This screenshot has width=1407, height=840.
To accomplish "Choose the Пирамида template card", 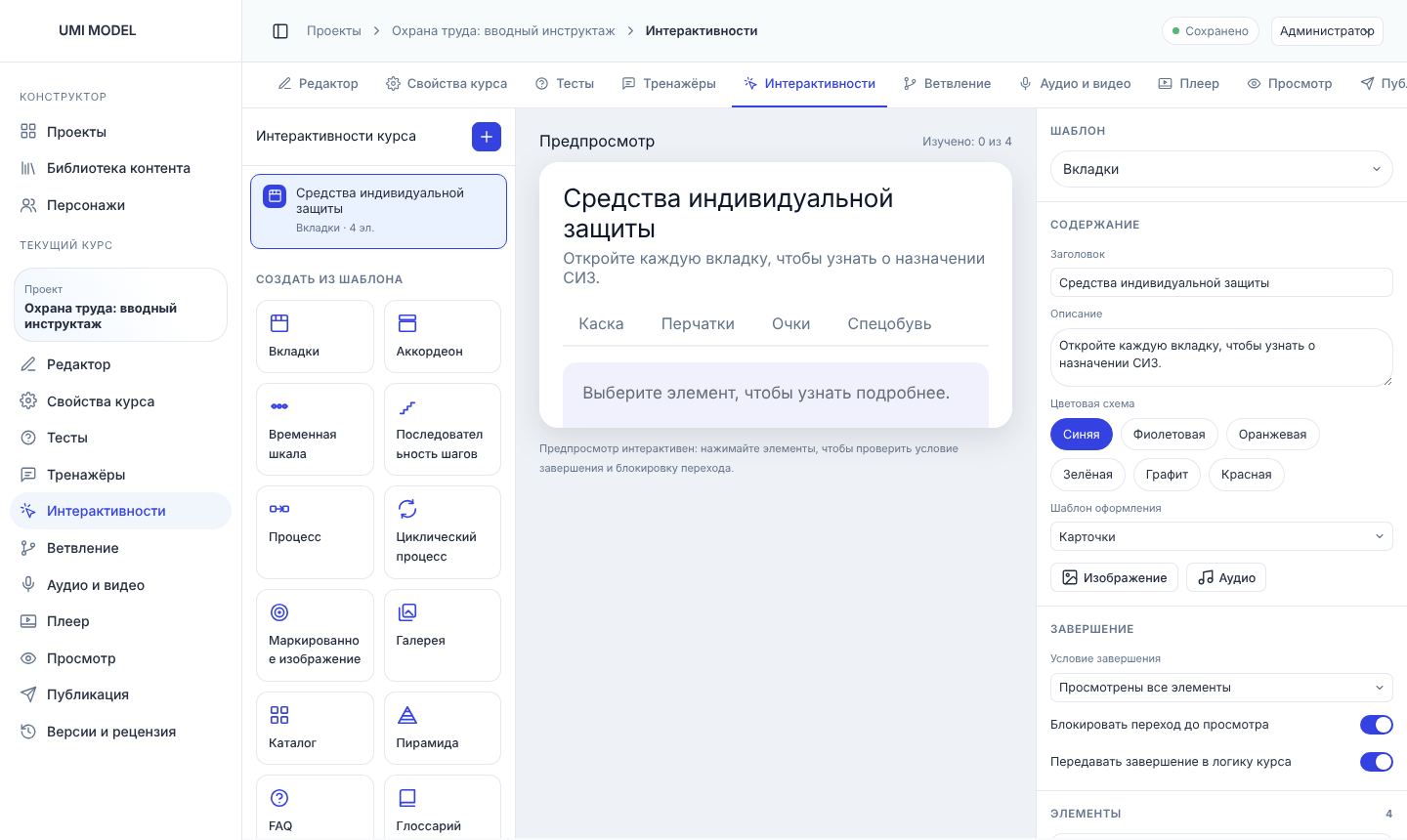I will coord(443,728).
